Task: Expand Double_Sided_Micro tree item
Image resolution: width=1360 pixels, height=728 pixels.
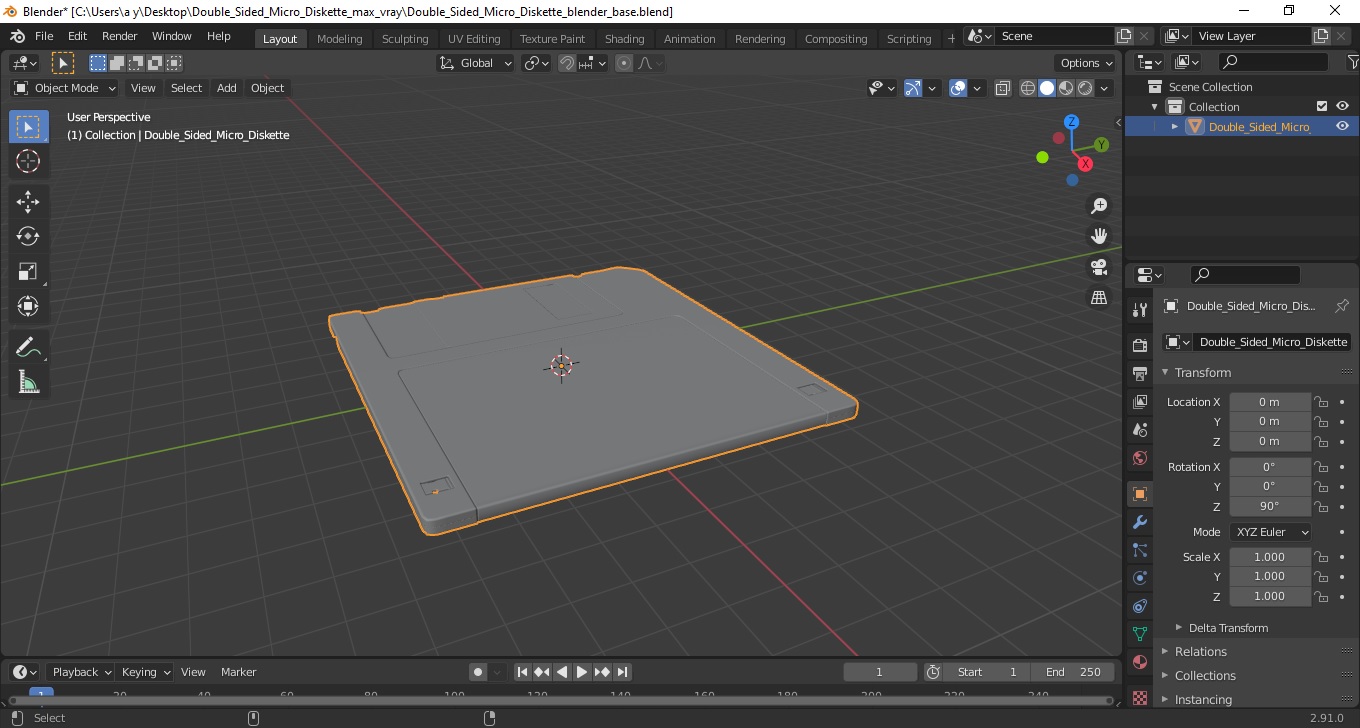Action: [1175, 126]
